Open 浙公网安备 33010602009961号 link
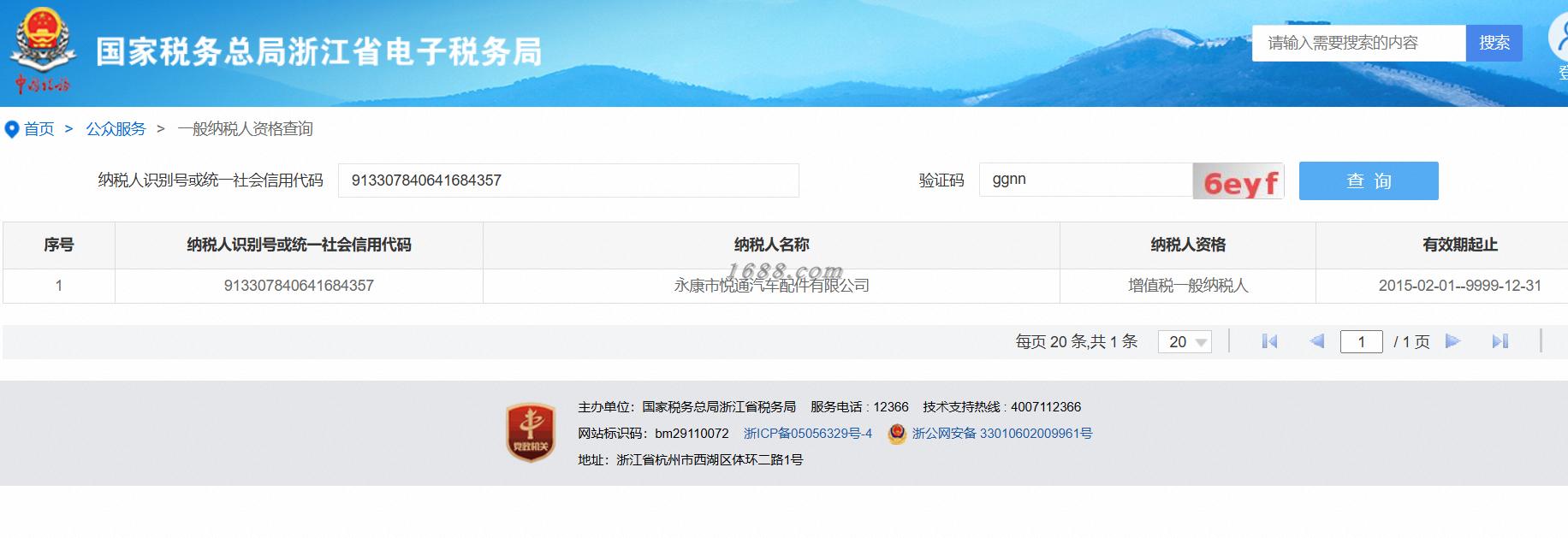Image resolution: width=1568 pixels, height=538 pixels. tap(1002, 434)
